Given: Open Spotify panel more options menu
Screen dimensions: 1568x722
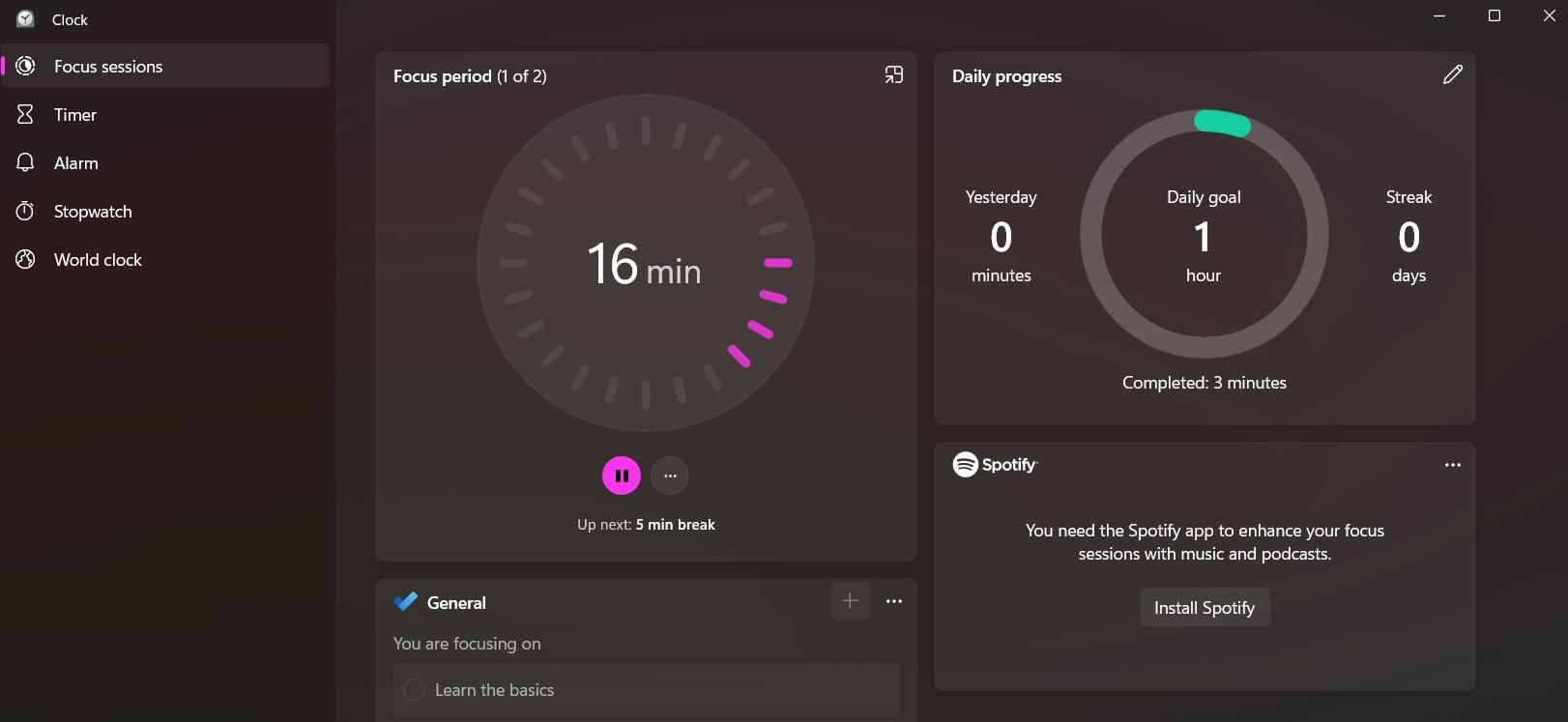Looking at the screenshot, I should click(1452, 465).
